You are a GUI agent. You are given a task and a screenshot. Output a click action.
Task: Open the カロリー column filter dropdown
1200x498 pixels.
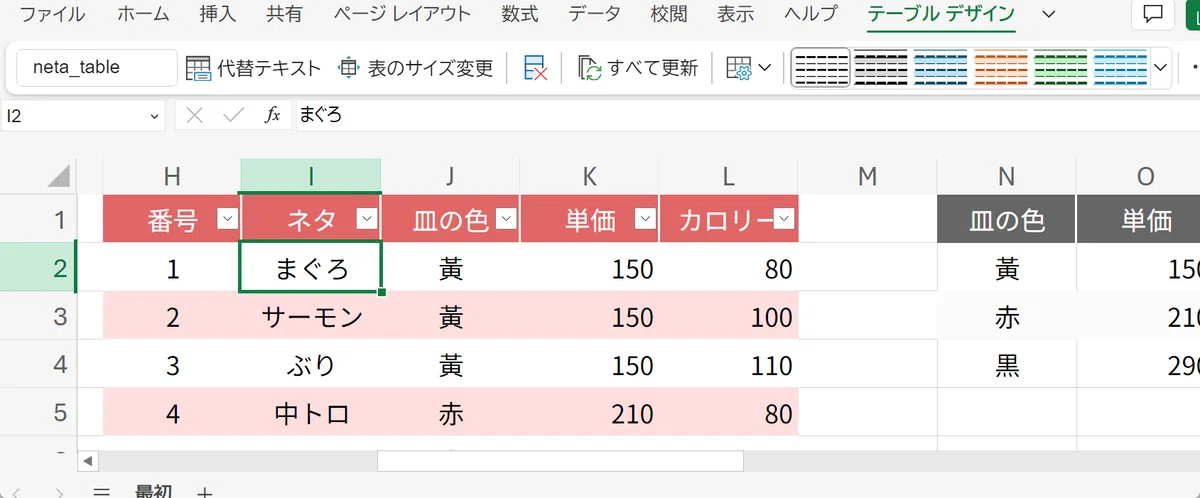pyautogui.click(x=785, y=220)
